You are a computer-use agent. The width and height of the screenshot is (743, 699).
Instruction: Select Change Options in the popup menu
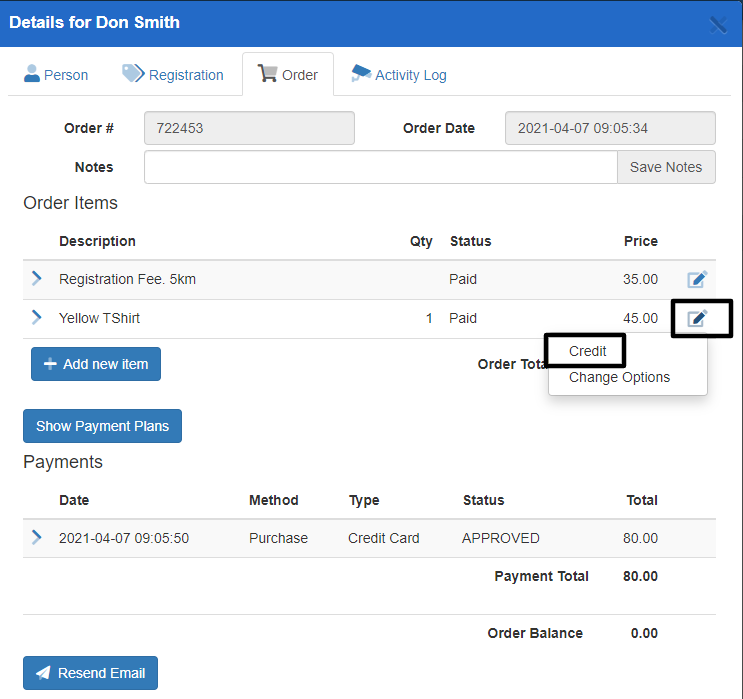(619, 378)
